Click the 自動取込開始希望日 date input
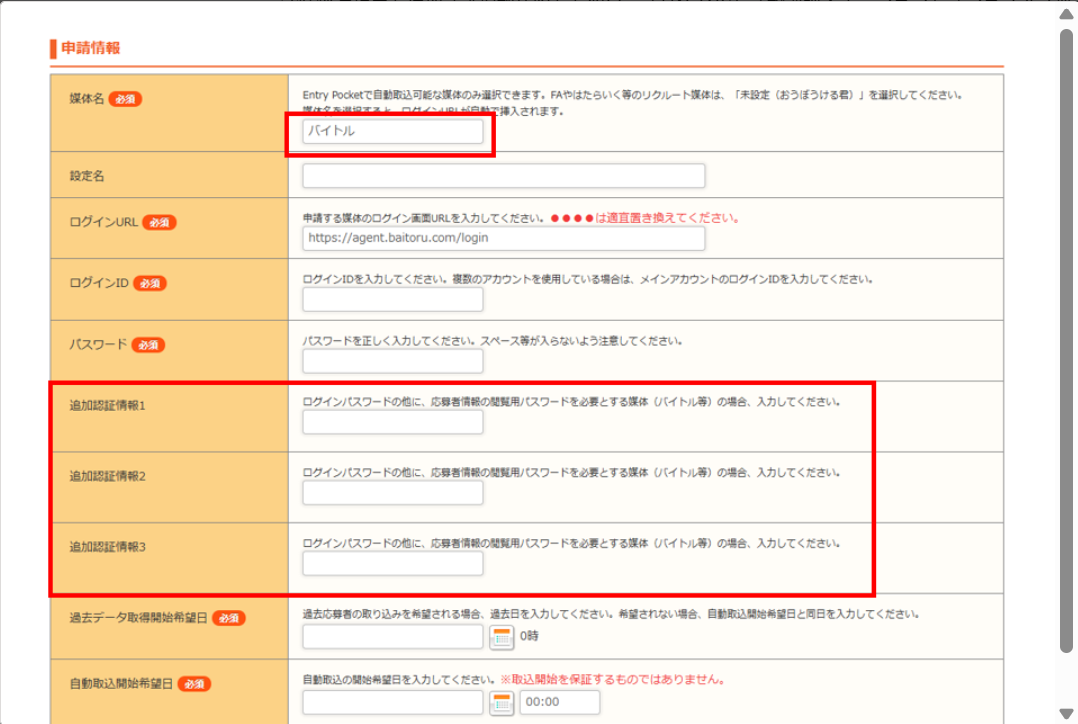This screenshot has height=724, width=1078. point(392,702)
